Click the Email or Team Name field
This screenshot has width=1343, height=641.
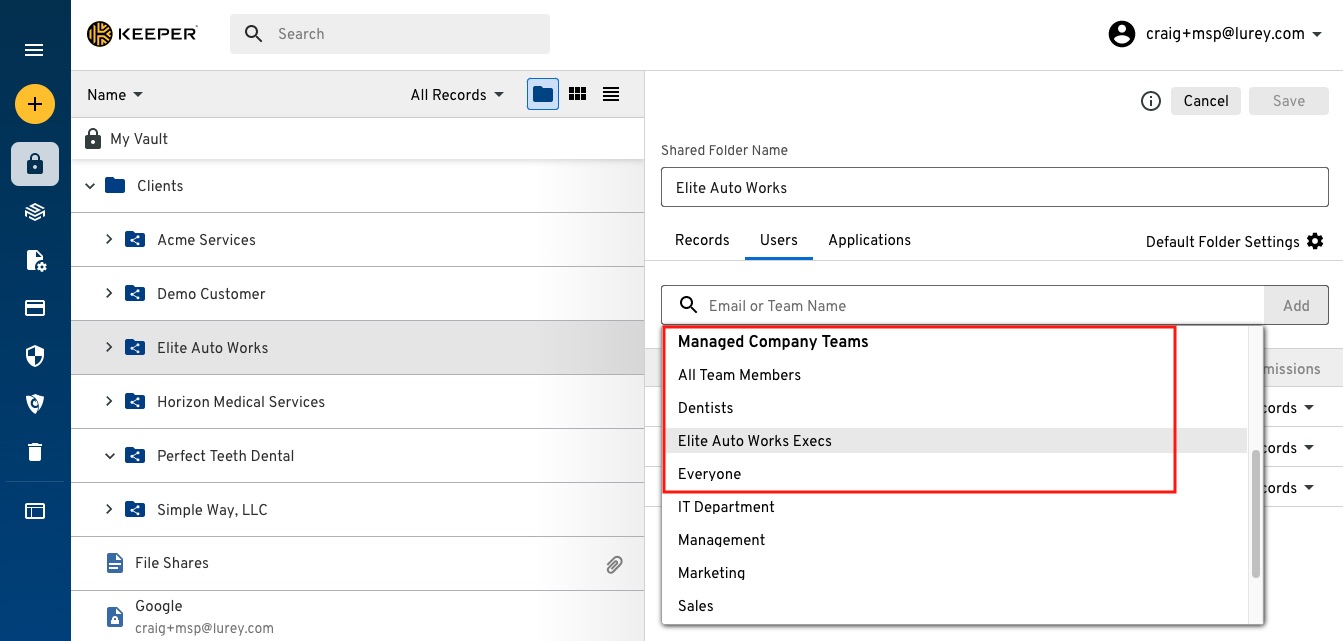[963, 306]
